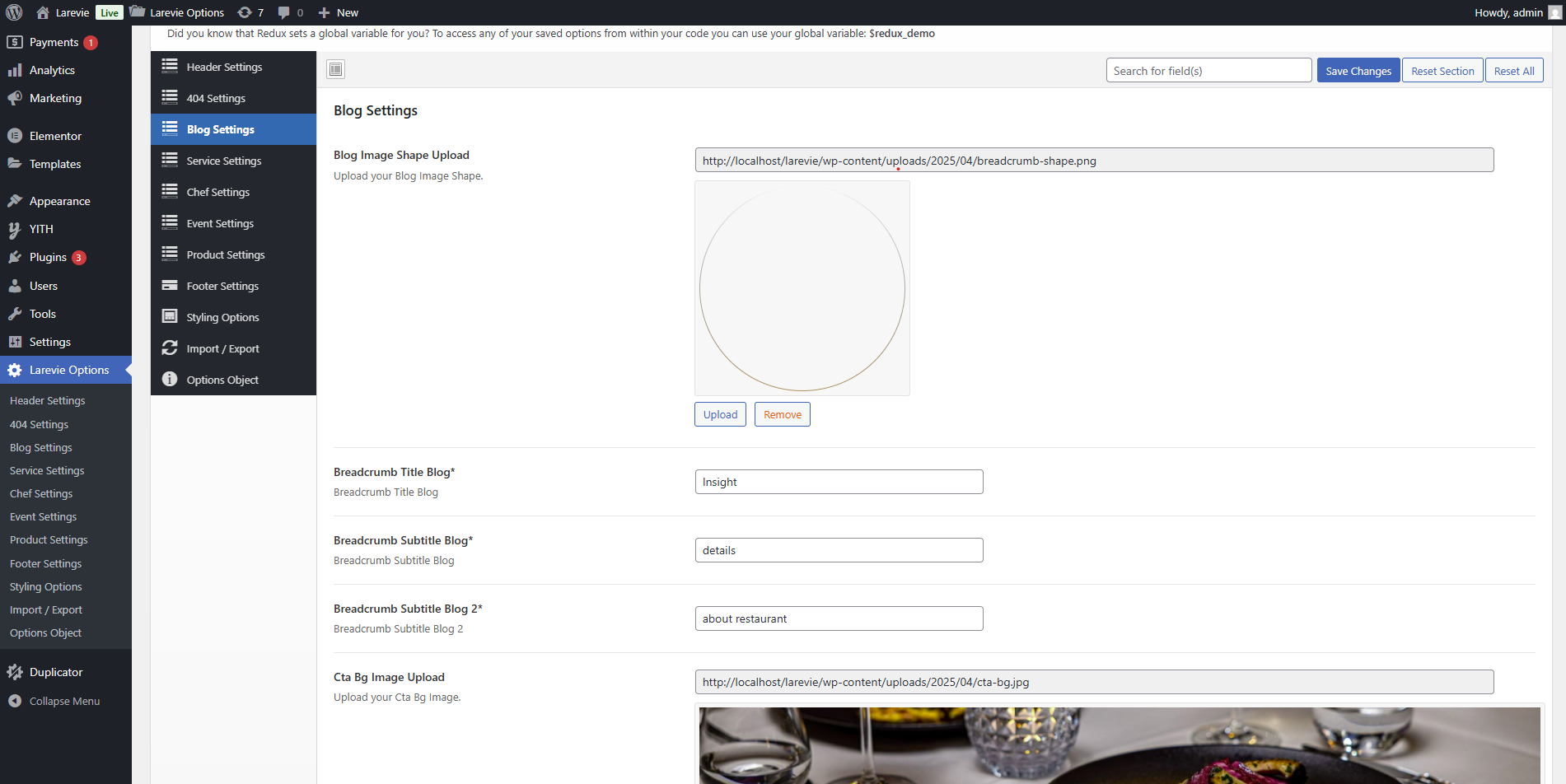Open the Payments menu icon
Screen dimensions: 1566x784
15,42
